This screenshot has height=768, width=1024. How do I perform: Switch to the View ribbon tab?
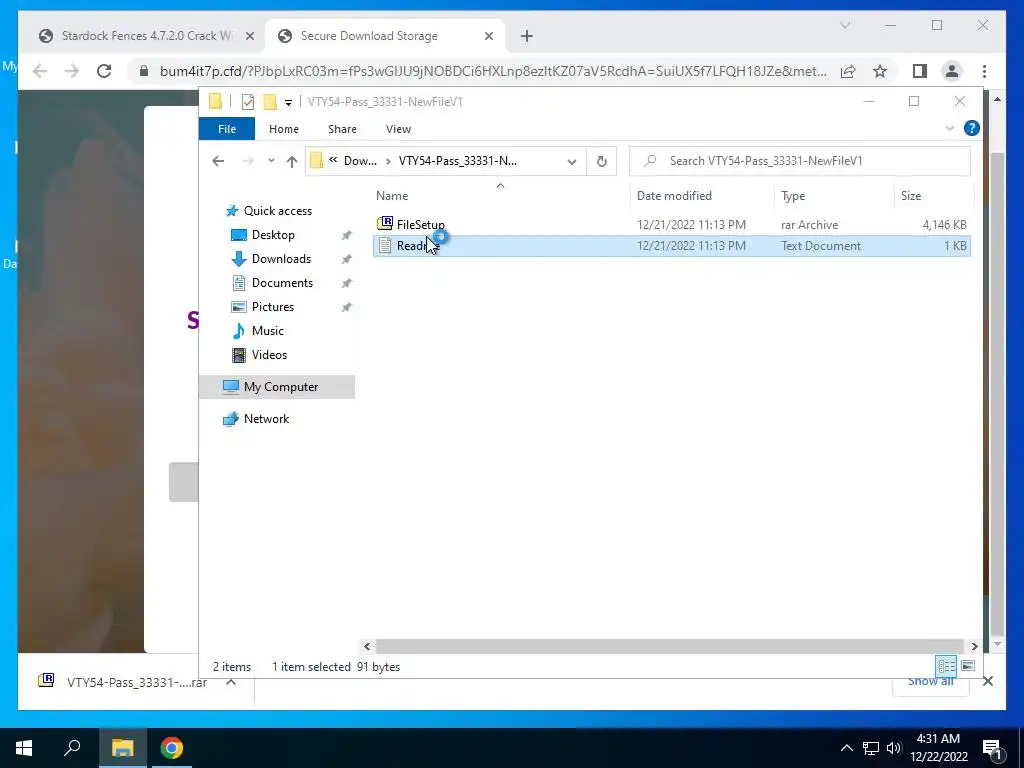(398, 129)
